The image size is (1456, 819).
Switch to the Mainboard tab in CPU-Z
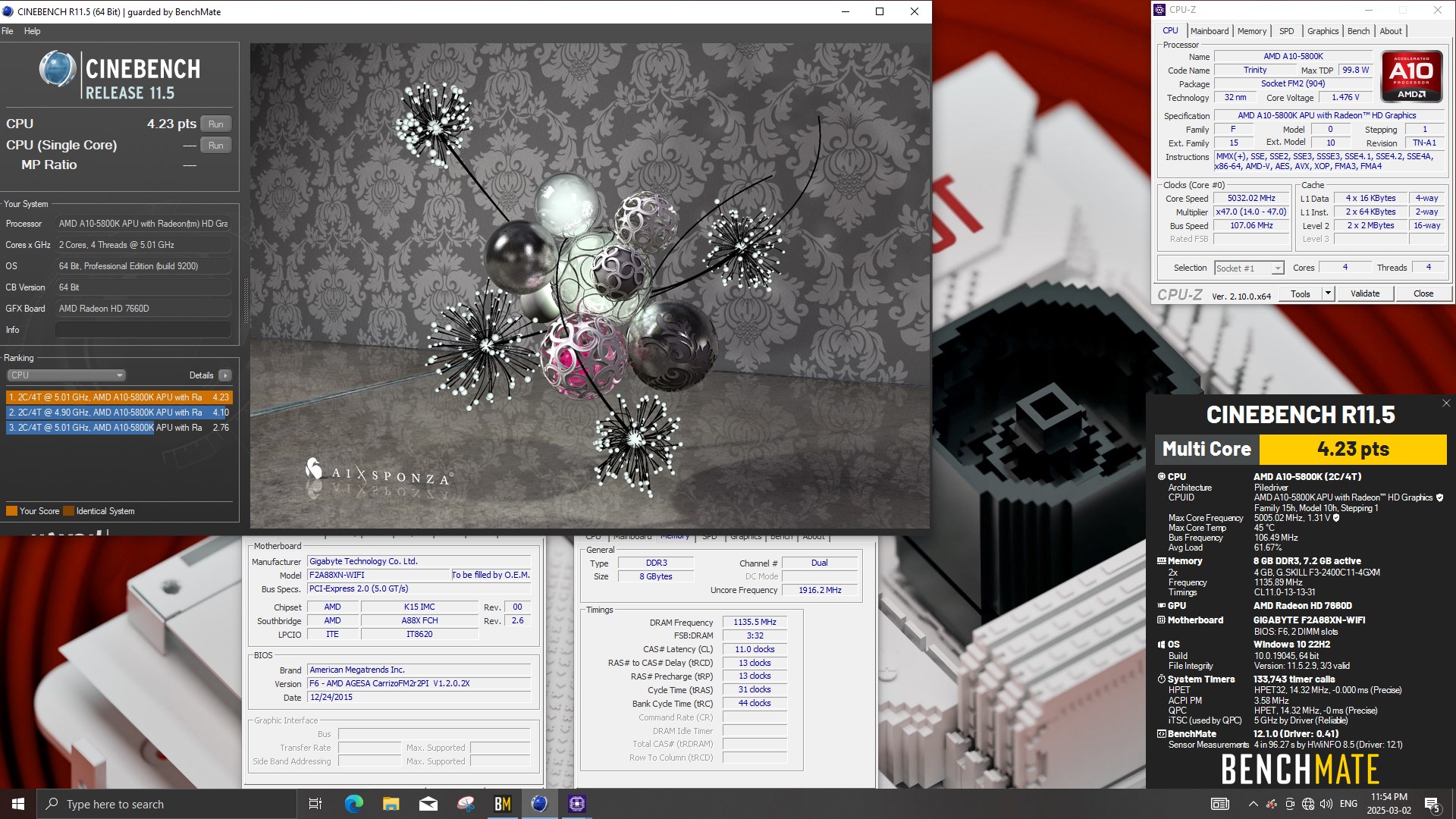pyautogui.click(x=1210, y=31)
